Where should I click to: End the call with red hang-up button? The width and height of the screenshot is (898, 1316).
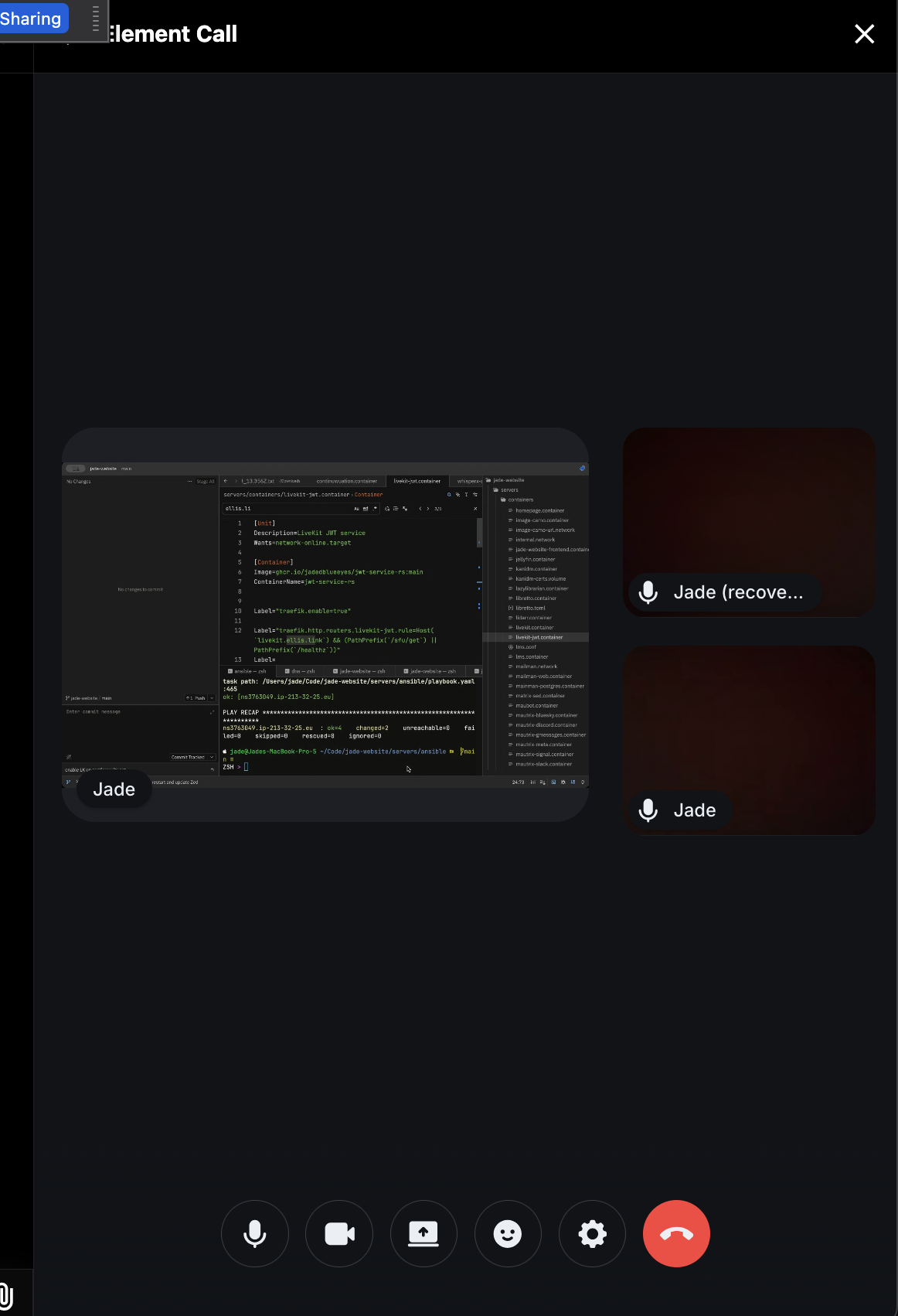(676, 1234)
